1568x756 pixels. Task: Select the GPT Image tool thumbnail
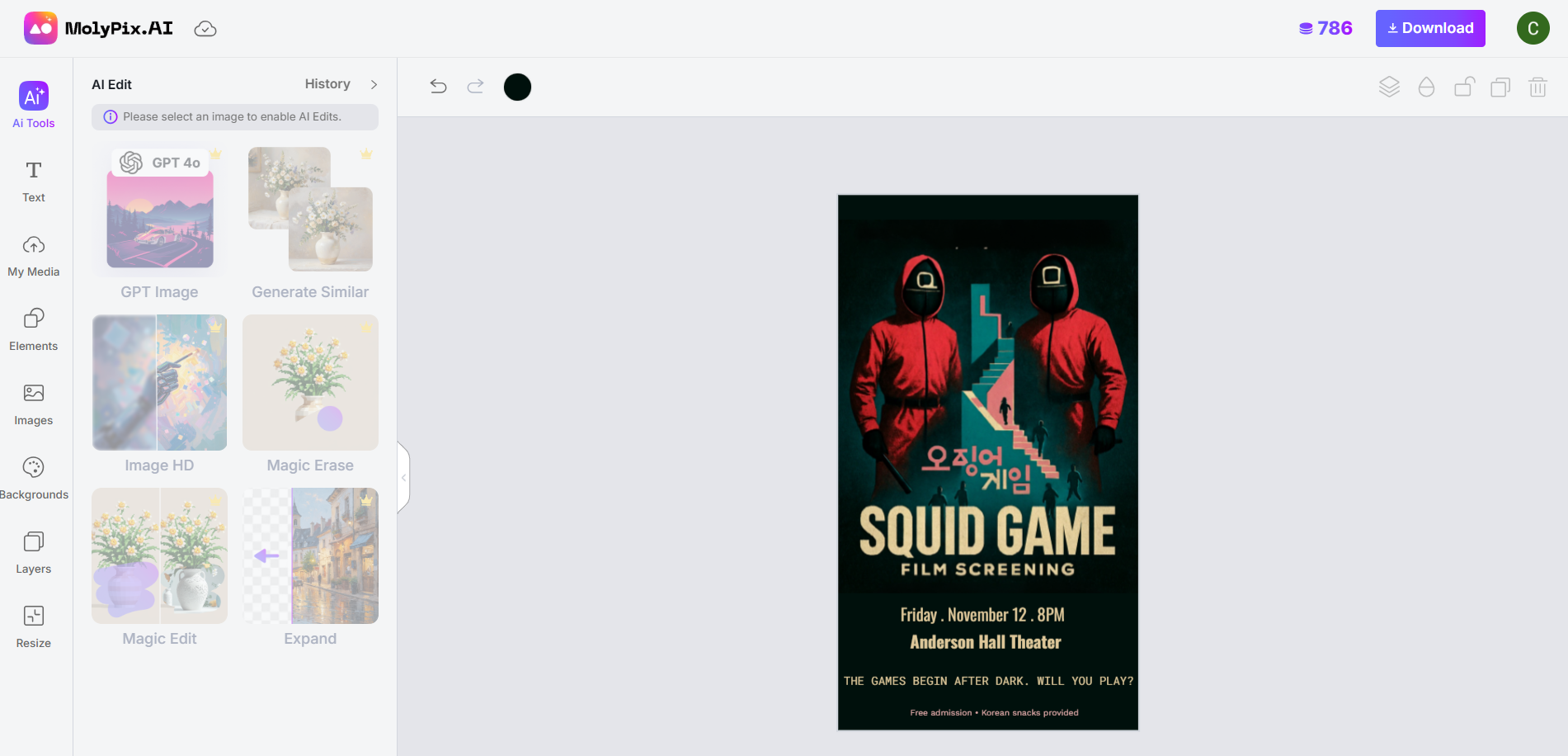click(160, 208)
